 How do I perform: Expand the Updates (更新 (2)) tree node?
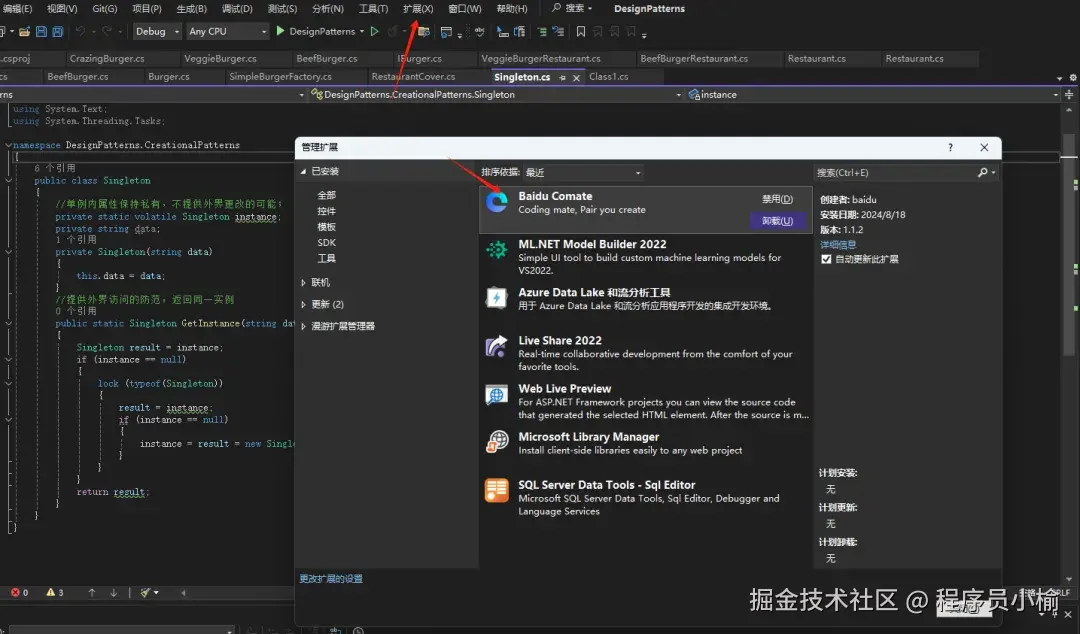[303, 305]
